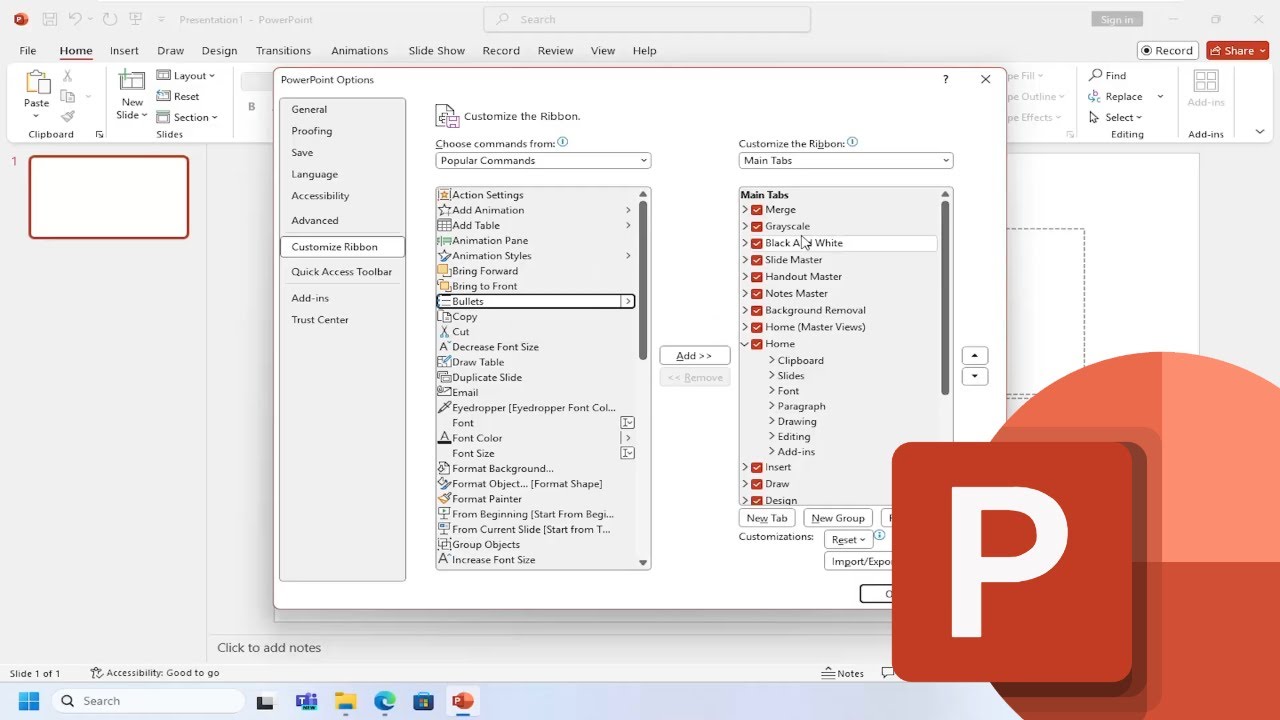Toggle the Slide Master checkbox
This screenshot has height=720, width=1280.
[x=757, y=260]
